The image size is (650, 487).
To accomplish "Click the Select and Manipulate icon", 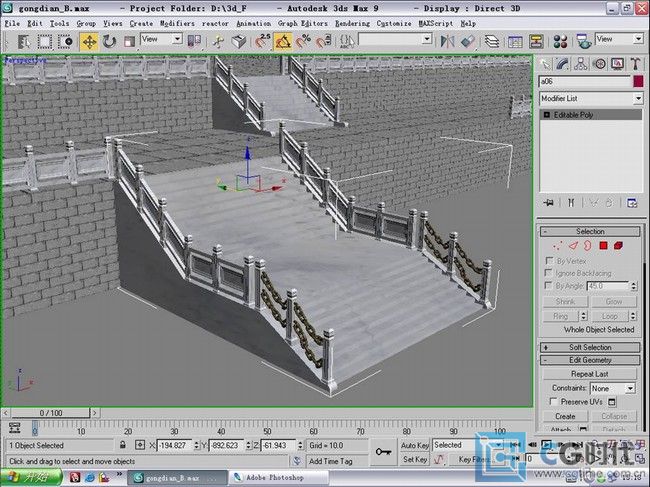I will (x=218, y=41).
